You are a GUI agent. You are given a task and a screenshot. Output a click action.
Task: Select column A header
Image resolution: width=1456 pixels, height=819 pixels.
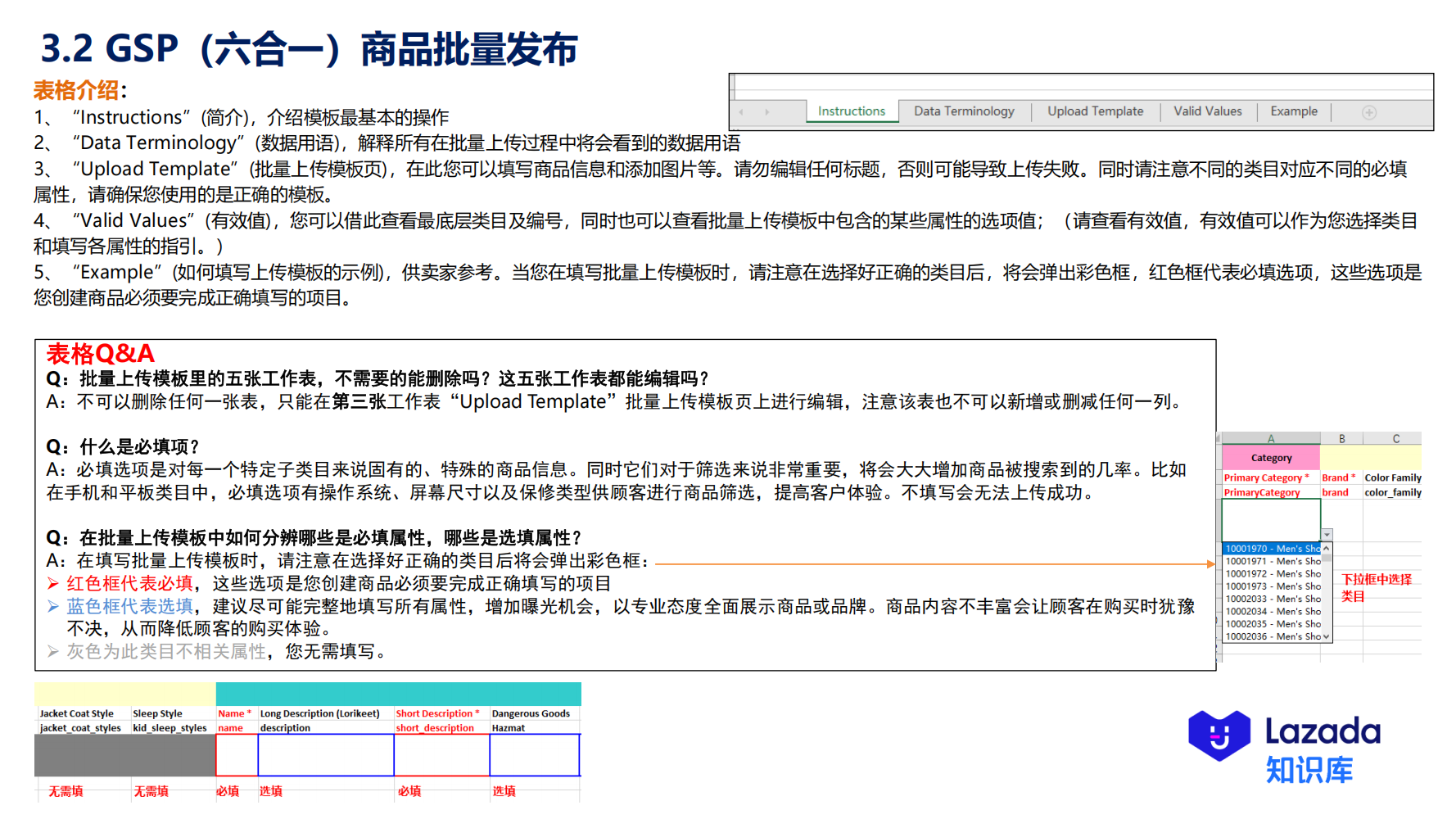pyautogui.click(x=1271, y=438)
